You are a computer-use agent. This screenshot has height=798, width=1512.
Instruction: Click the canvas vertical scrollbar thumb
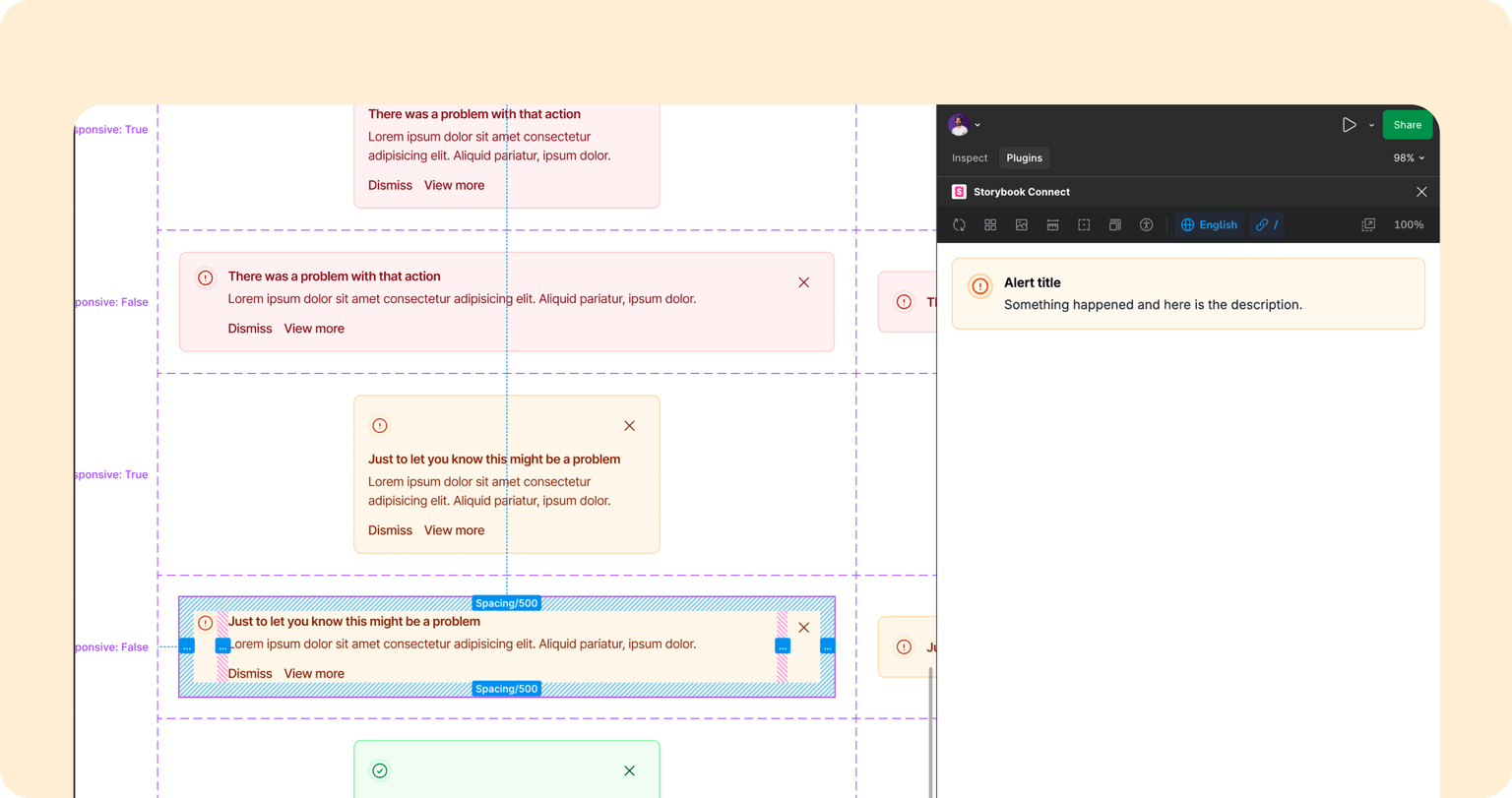(x=931, y=732)
